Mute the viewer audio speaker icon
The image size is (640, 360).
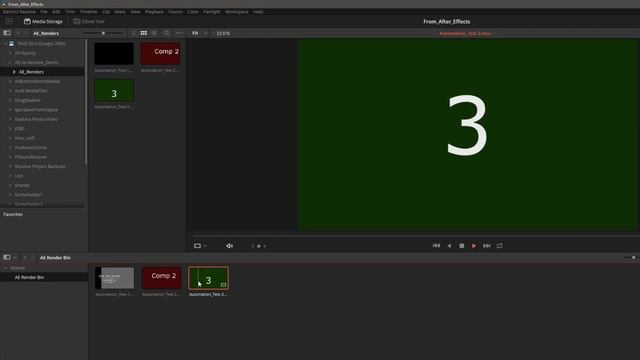click(x=229, y=246)
